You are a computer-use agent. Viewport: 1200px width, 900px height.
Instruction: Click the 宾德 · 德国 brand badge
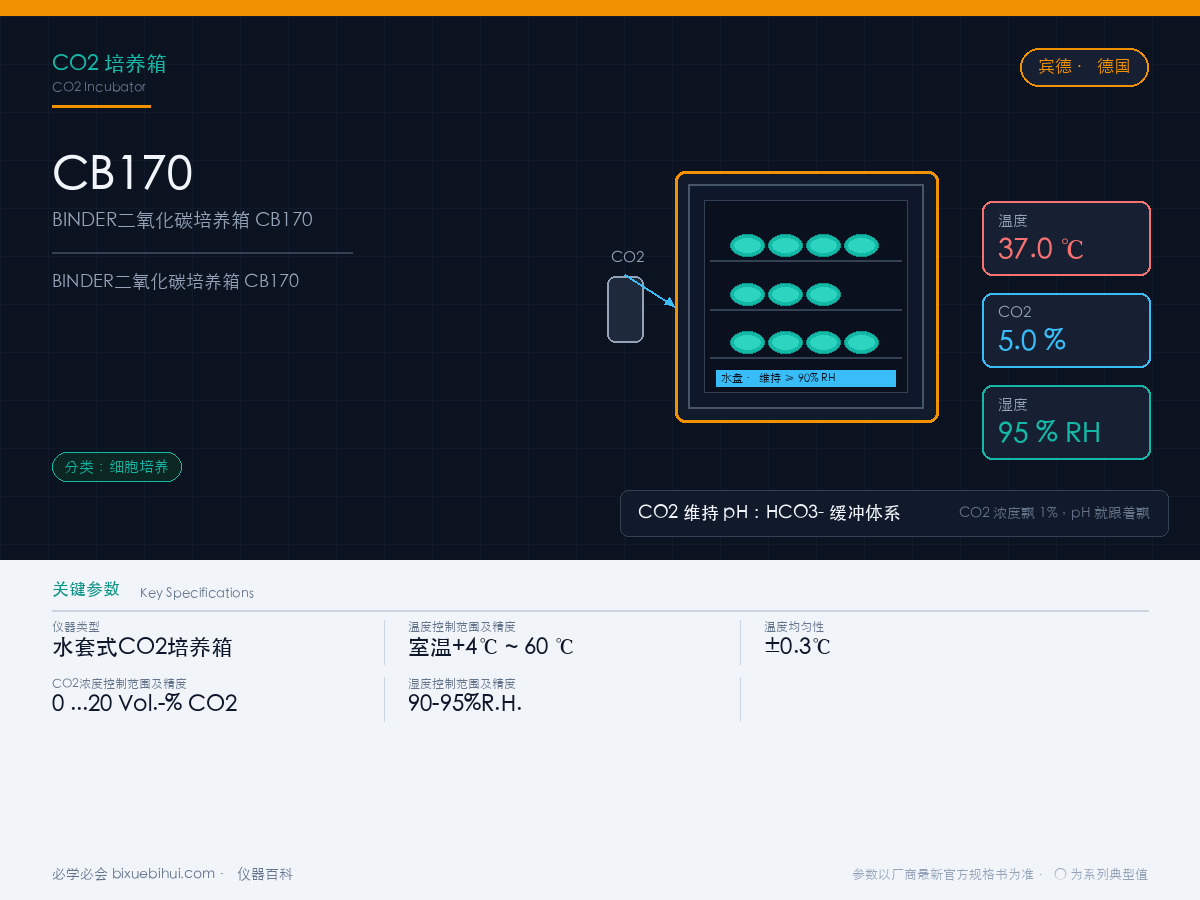tap(1084, 67)
